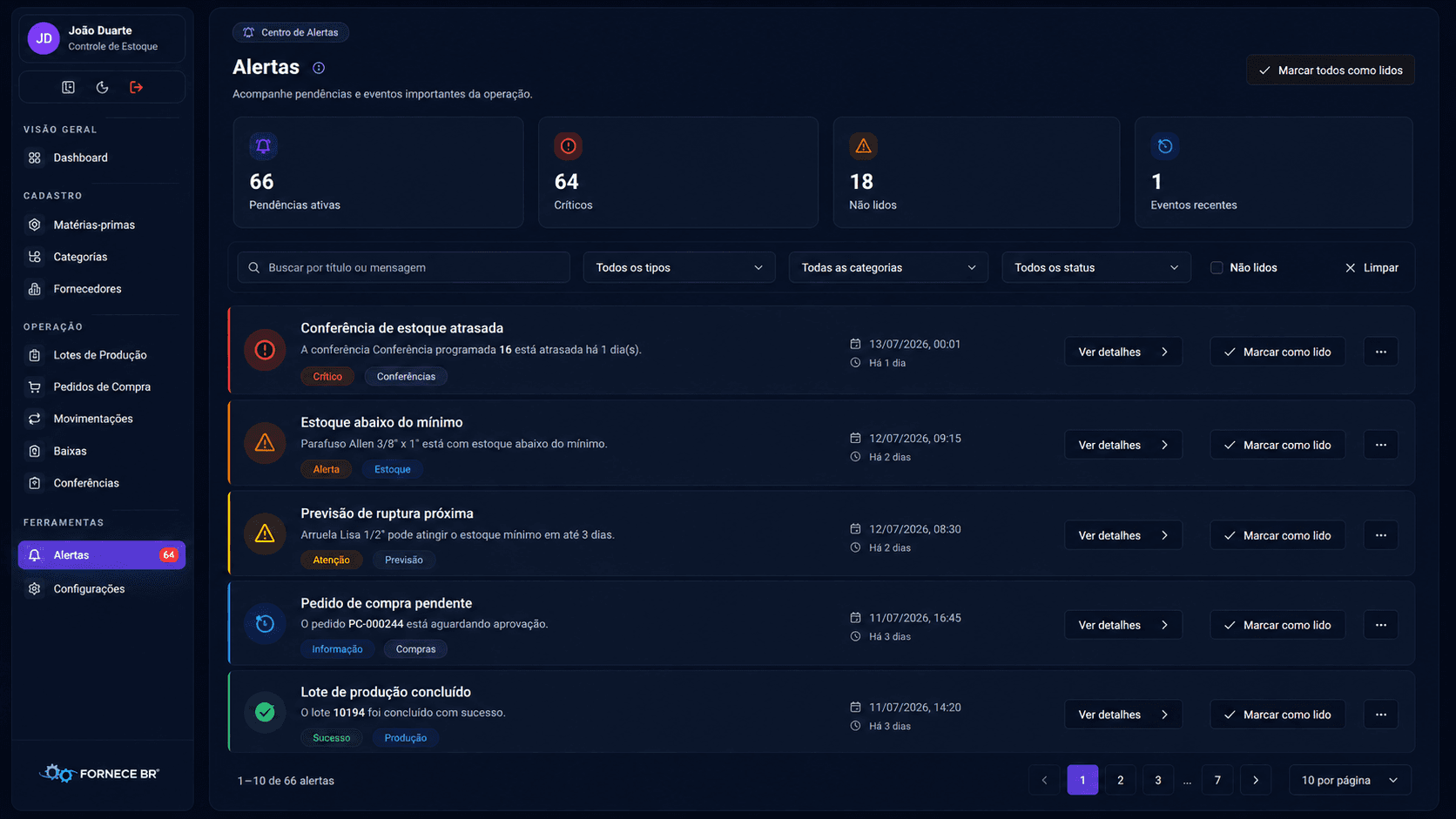Open Dashboard in the sidebar
This screenshot has width=1456, height=819.
click(102, 158)
